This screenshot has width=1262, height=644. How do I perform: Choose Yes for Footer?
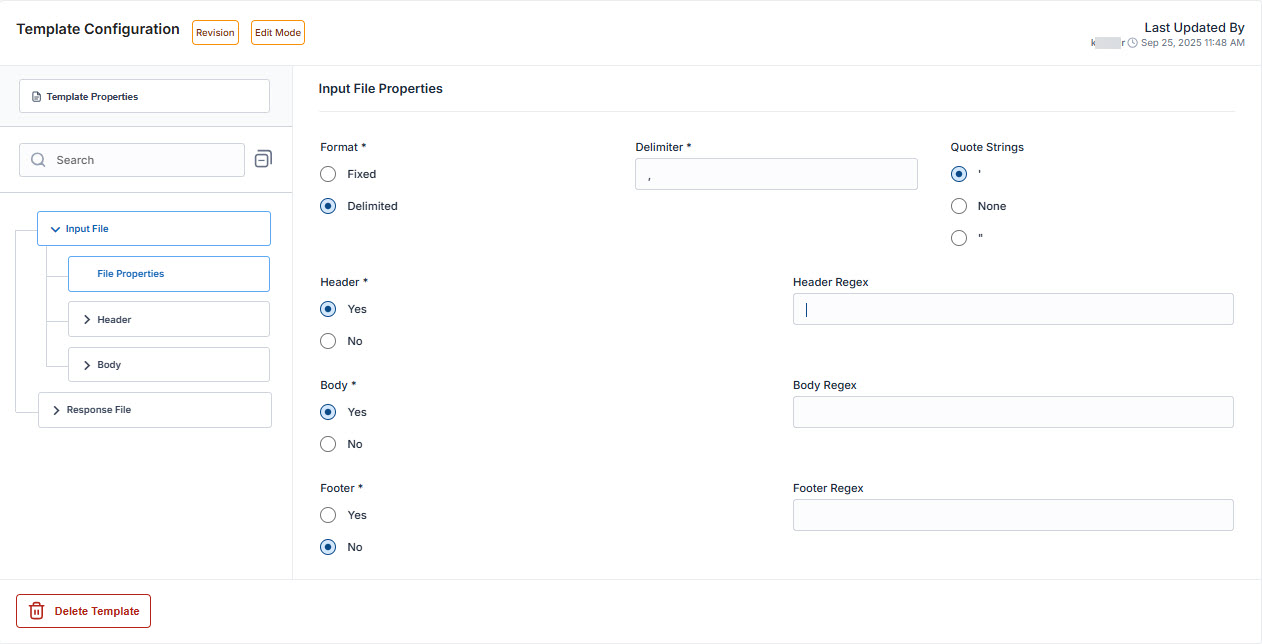click(328, 515)
